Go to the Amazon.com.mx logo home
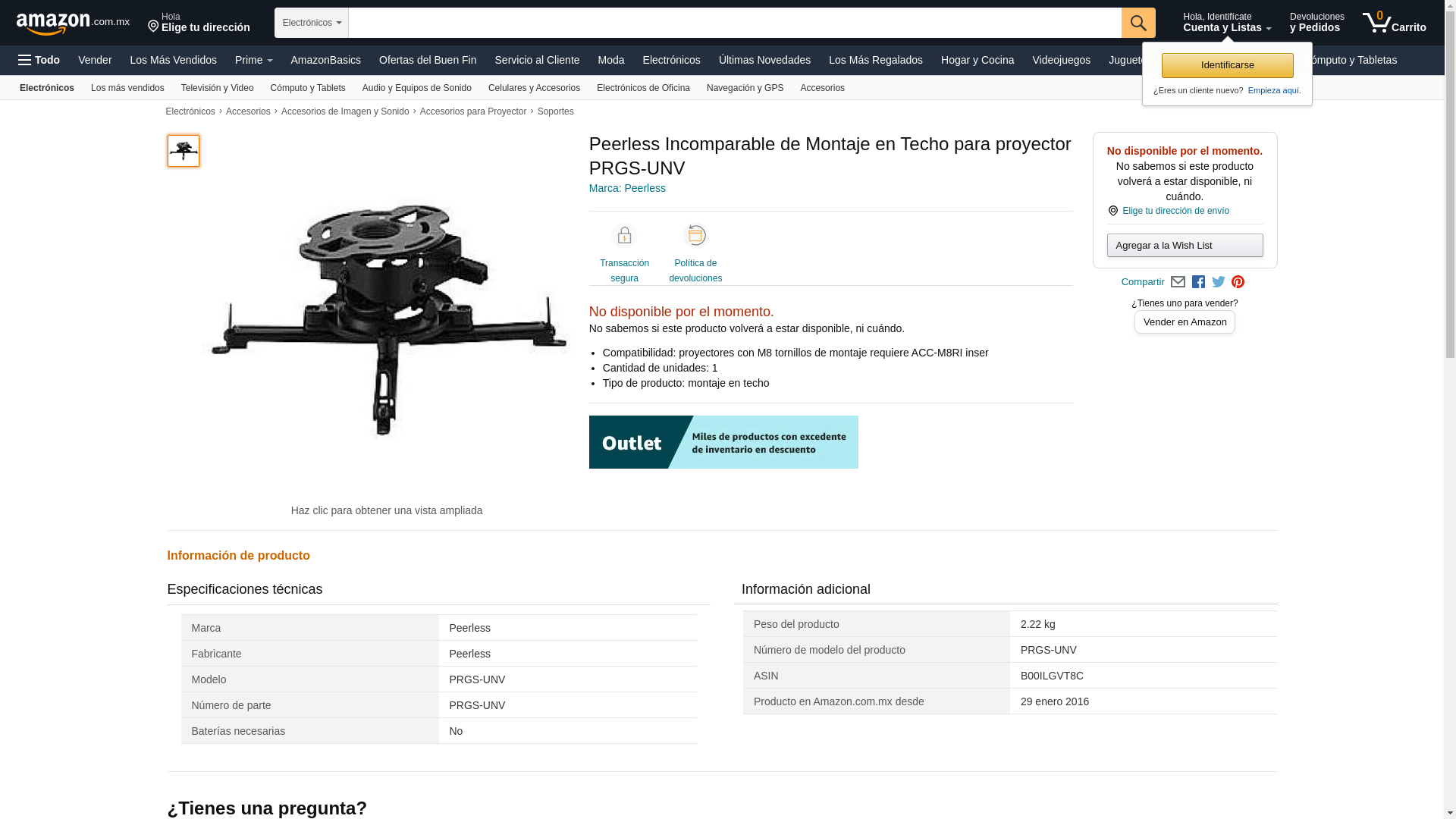Viewport: 1456px width, 819px height. [72, 24]
